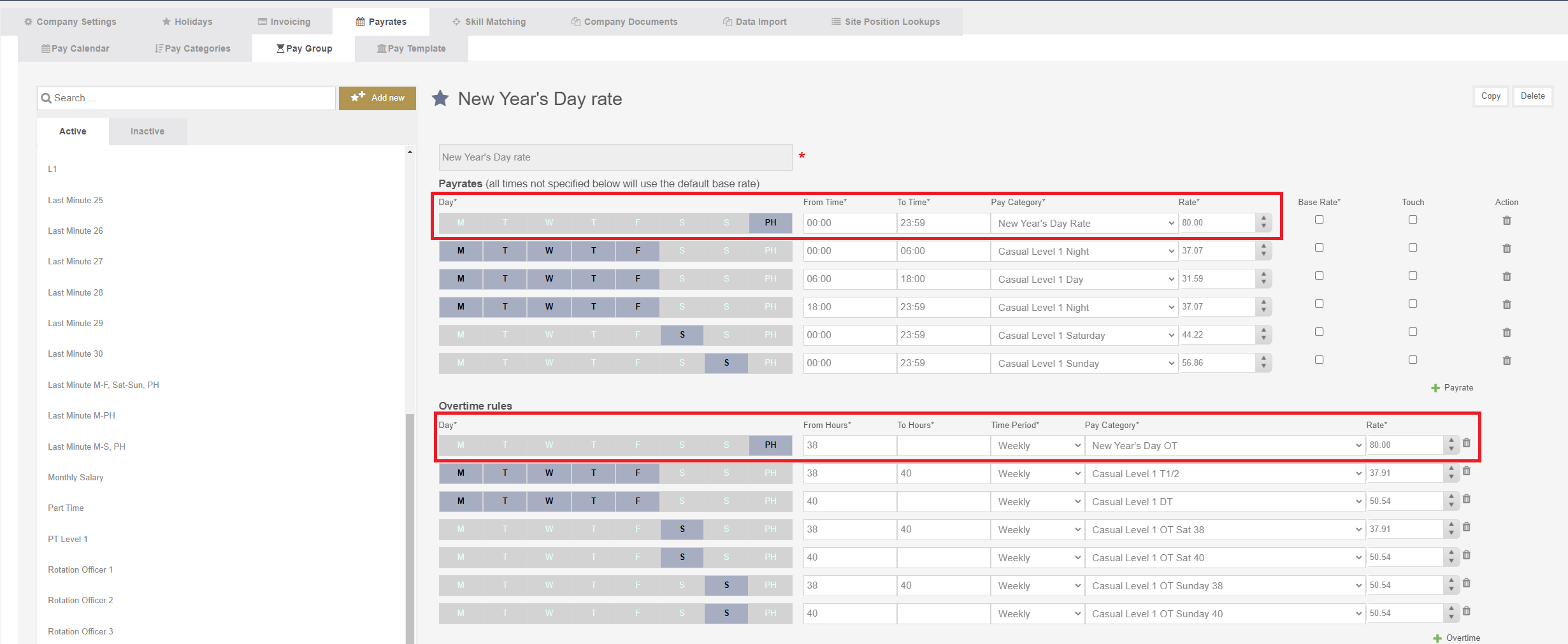
Task: Click the pay group list scrollbar
Action: click(410, 529)
